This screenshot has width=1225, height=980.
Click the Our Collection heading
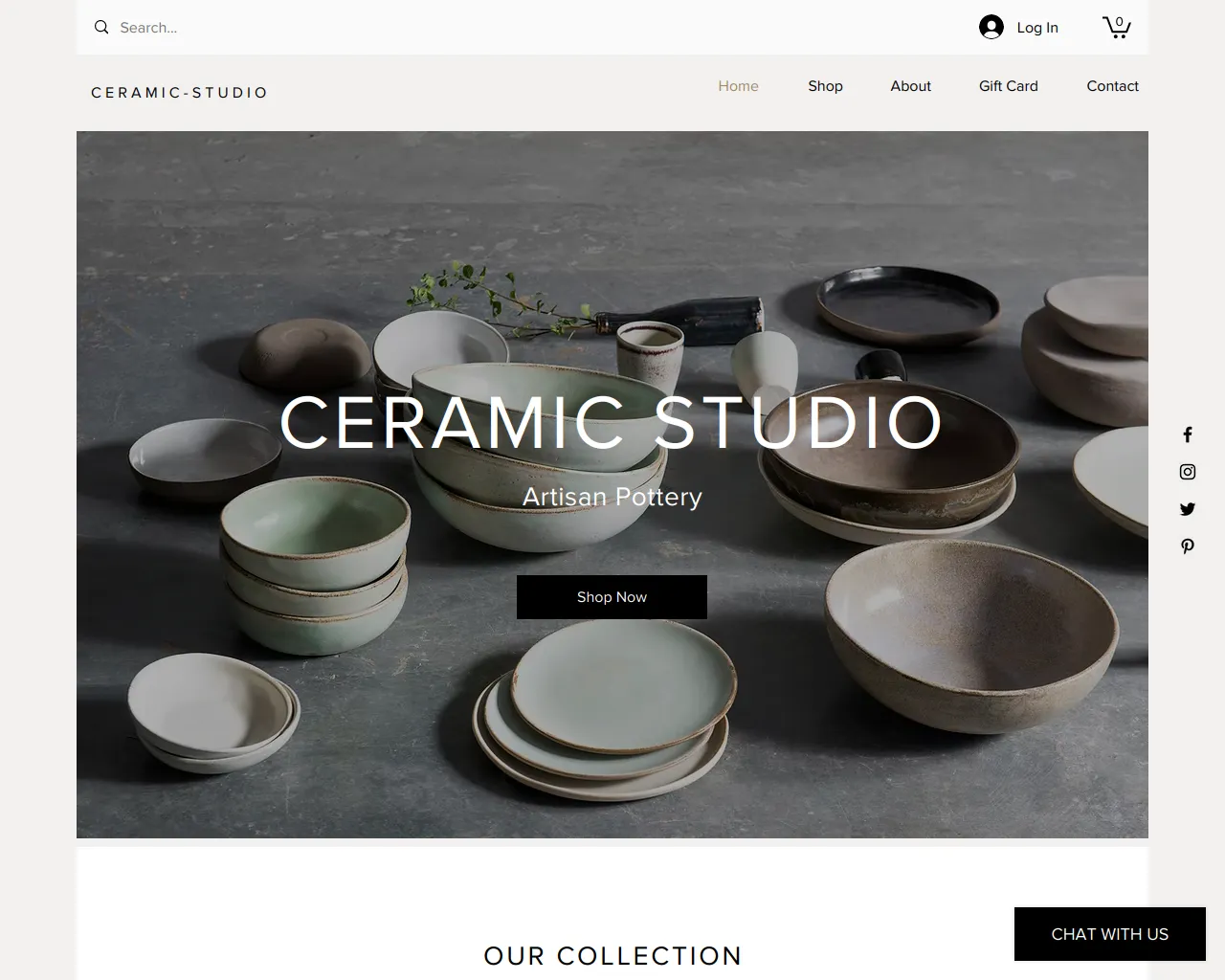[x=612, y=956]
